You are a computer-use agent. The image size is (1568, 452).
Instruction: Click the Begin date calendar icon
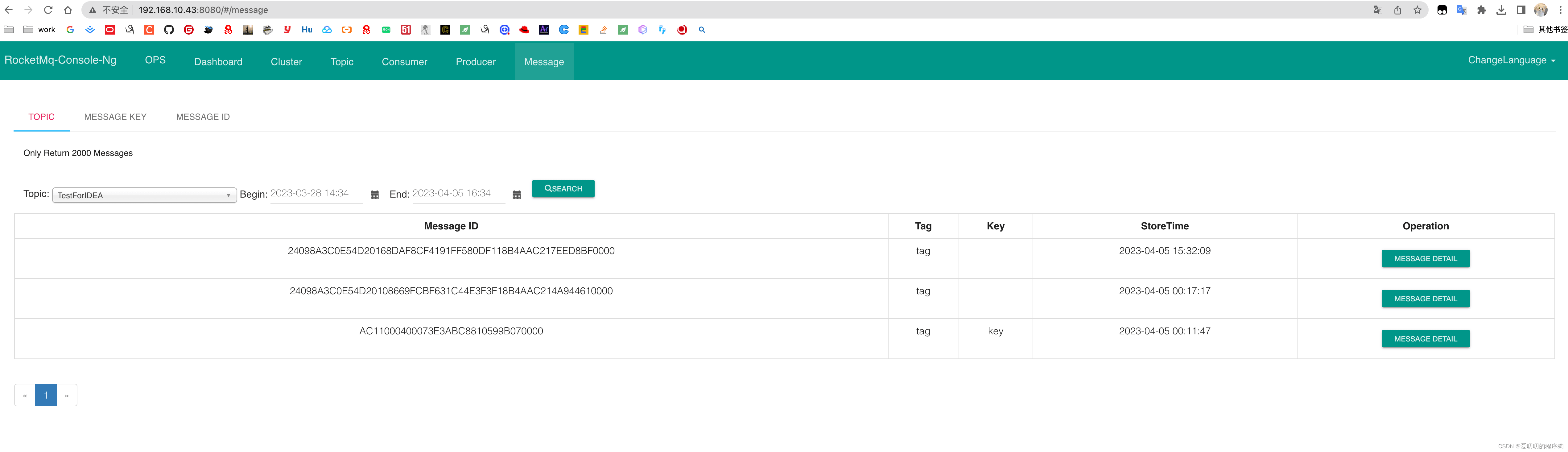[x=374, y=195]
